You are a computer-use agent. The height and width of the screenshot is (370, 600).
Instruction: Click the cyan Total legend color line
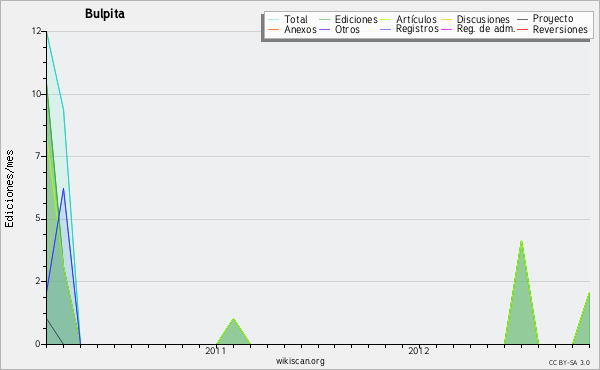[x=274, y=20]
